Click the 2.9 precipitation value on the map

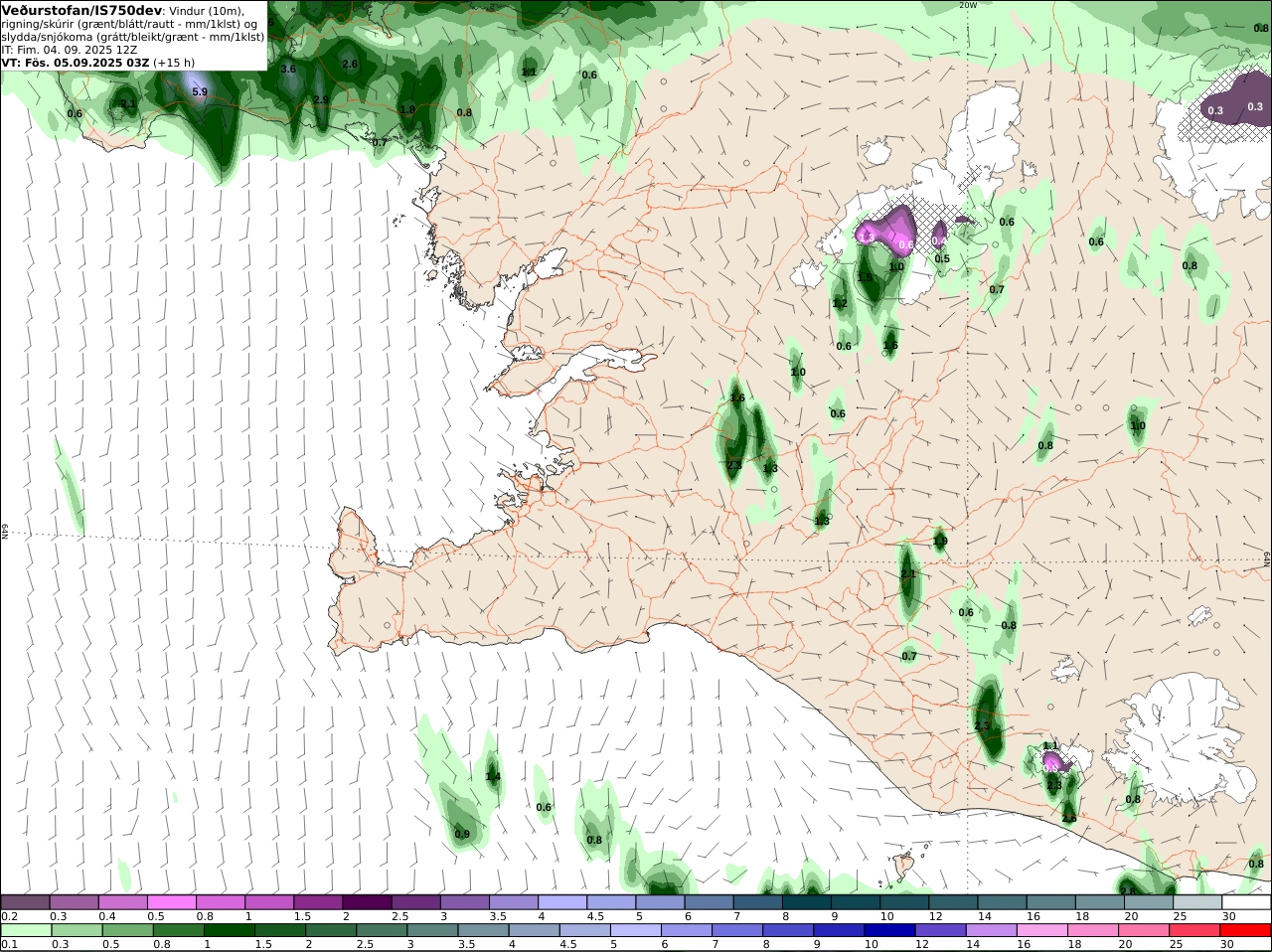[321, 100]
